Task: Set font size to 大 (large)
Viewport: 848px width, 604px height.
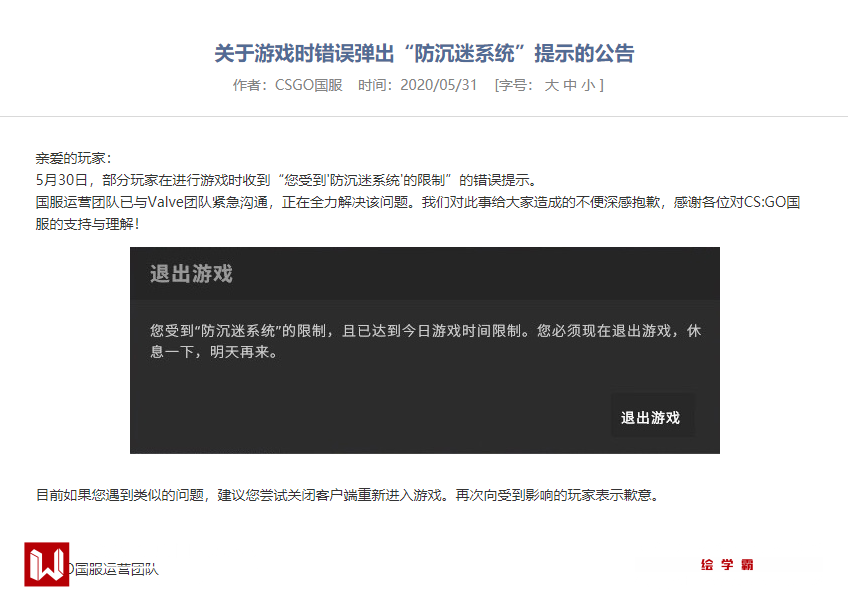Action: (x=552, y=85)
